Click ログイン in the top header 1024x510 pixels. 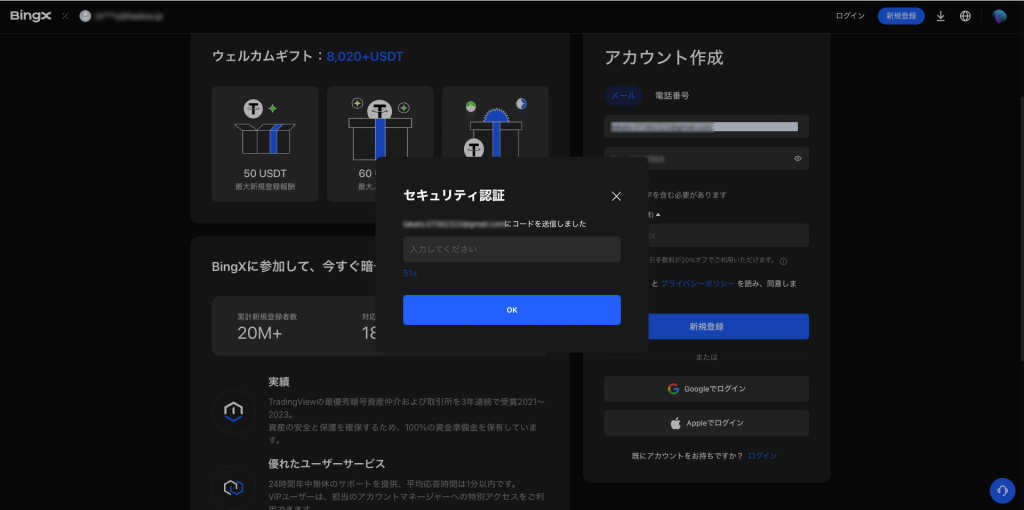tap(850, 16)
